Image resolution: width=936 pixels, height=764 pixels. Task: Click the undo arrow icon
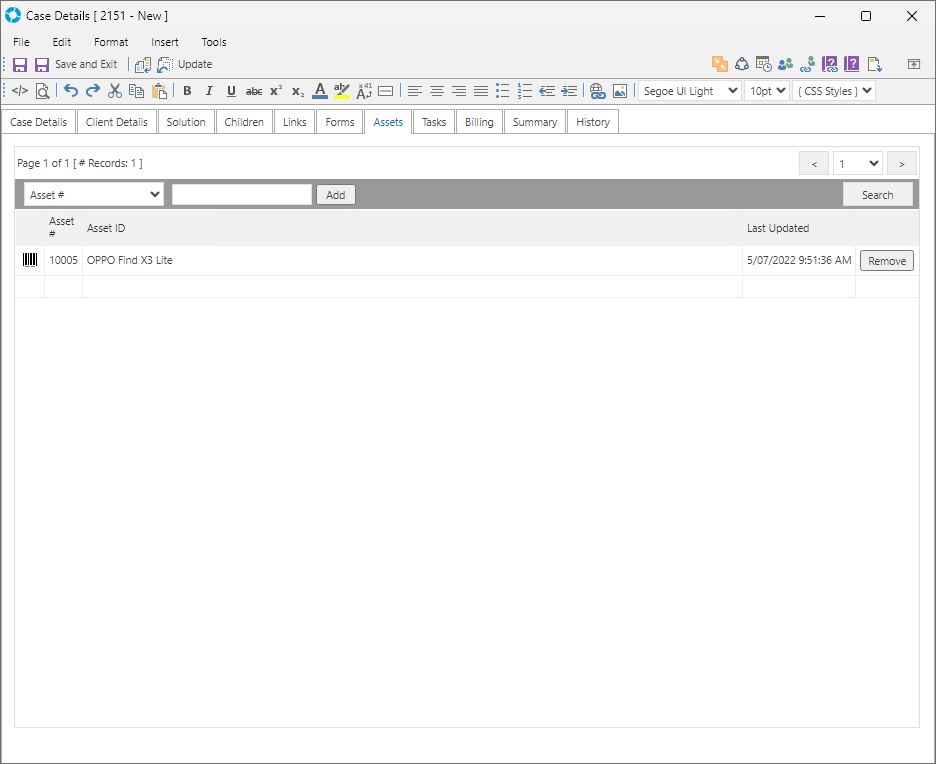[x=71, y=91]
